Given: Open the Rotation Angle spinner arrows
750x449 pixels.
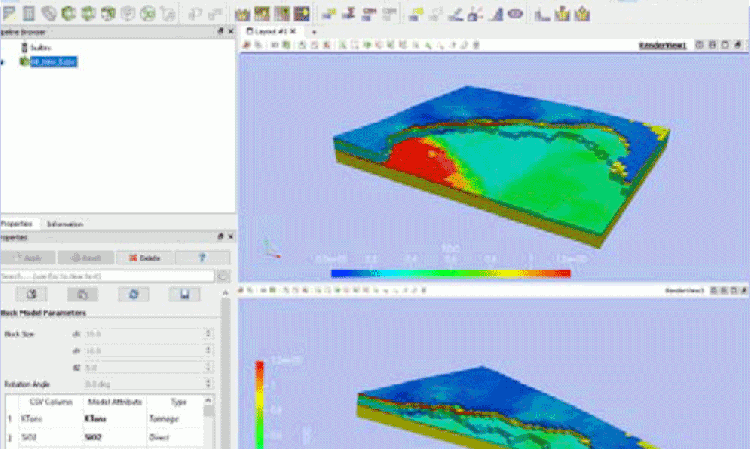Looking at the screenshot, I should pos(208,383).
